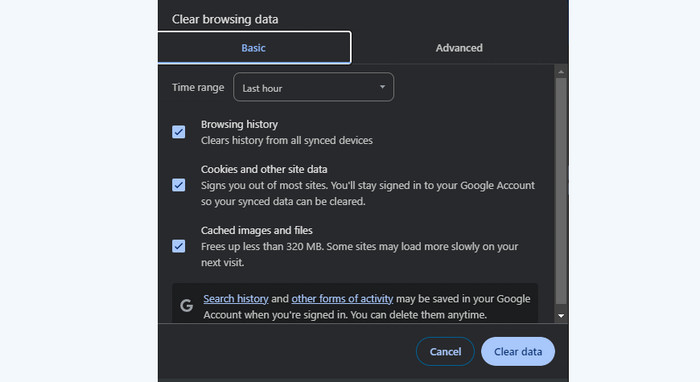This screenshot has width=700, height=382.
Task: Open the Last hour time range dropdown
Action: (313, 87)
